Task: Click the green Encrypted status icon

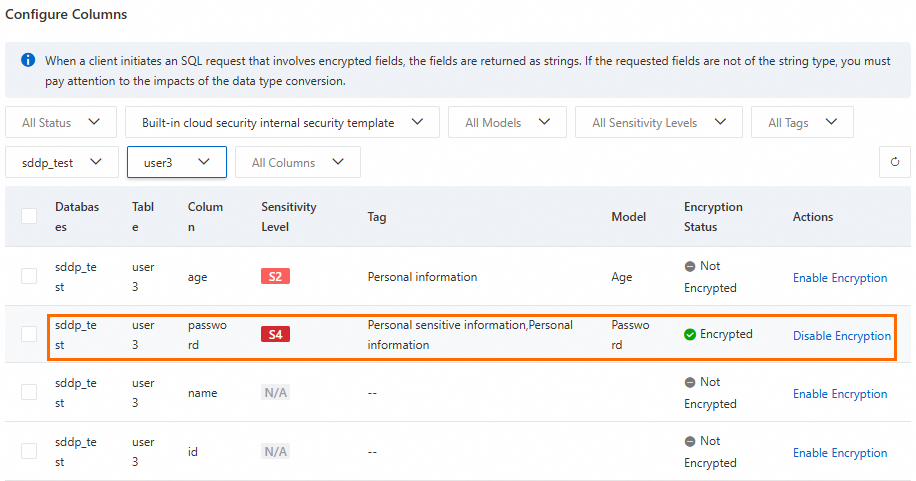Action: [690, 335]
